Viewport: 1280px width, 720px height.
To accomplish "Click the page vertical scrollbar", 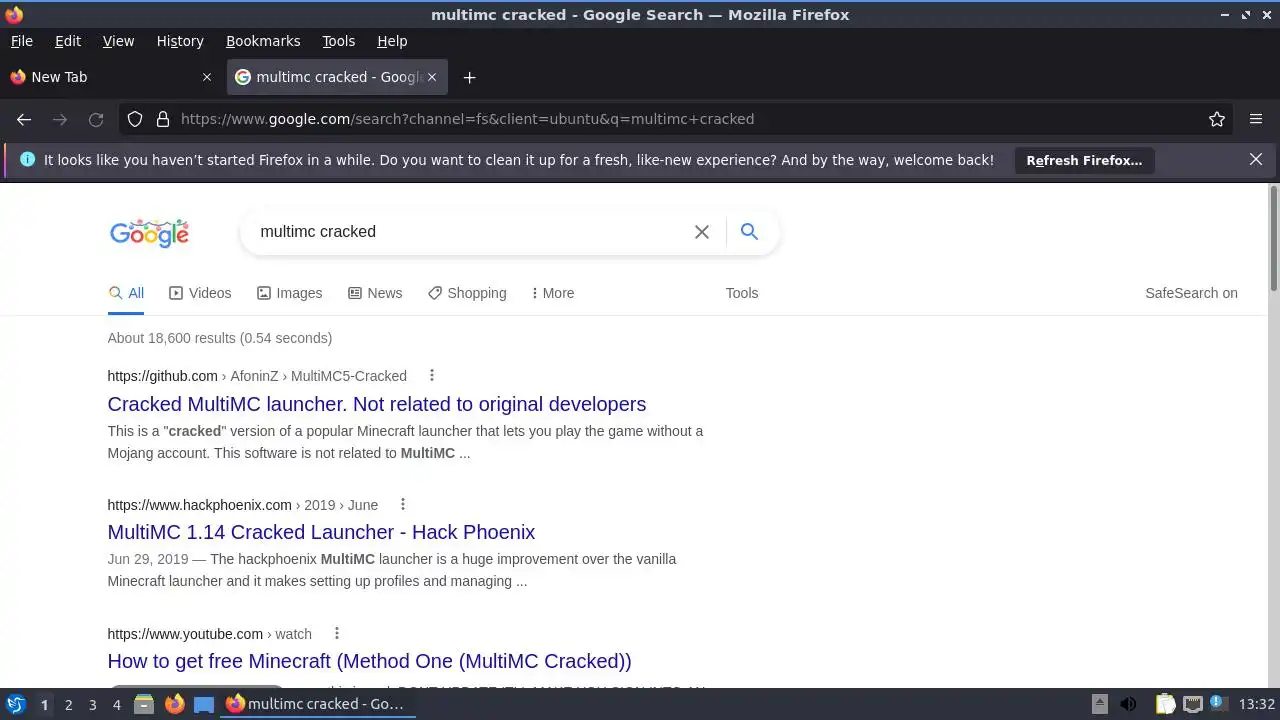I will [x=1273, y=236].
